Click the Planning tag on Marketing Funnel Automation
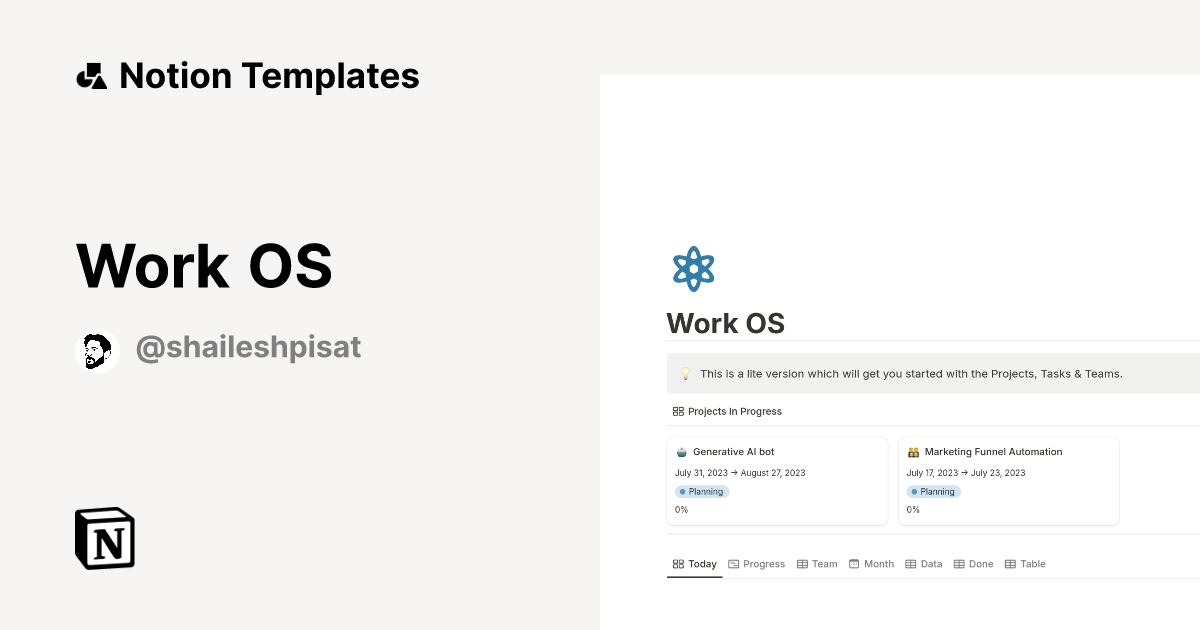Image resolution: width=1200 pixels, height=630 pixels. pyautogui.click(x=933, y=491)
